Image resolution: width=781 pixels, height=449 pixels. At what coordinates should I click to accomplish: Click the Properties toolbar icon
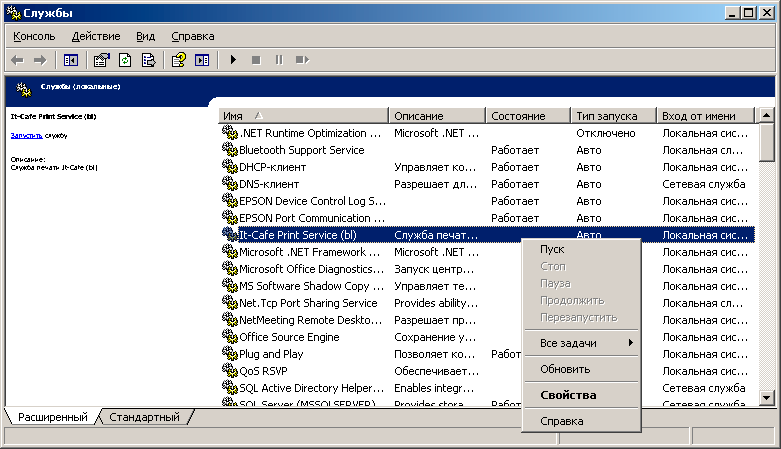coord(102,60)
